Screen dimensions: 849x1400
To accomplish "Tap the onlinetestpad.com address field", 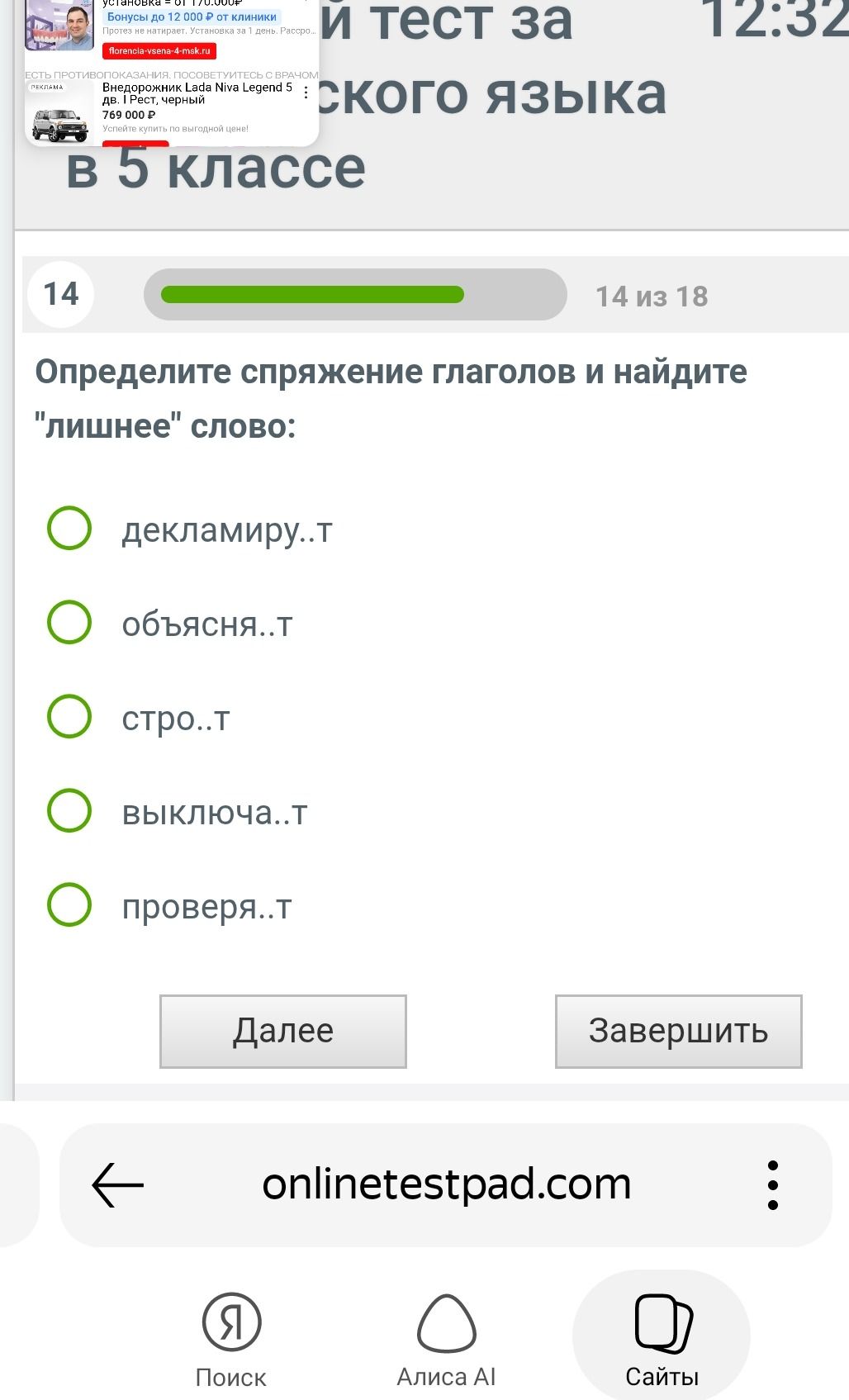I will point(446,1184).
